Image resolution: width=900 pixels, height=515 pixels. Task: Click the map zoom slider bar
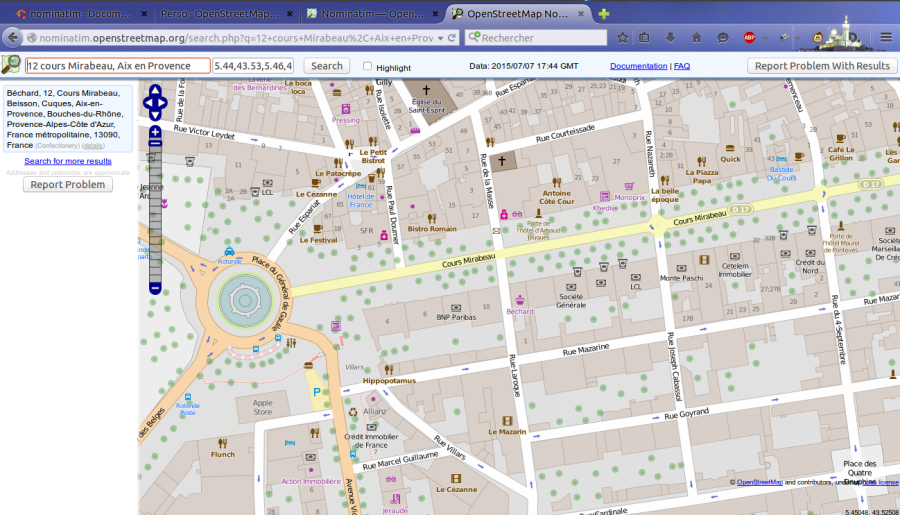tap(155, 210)
